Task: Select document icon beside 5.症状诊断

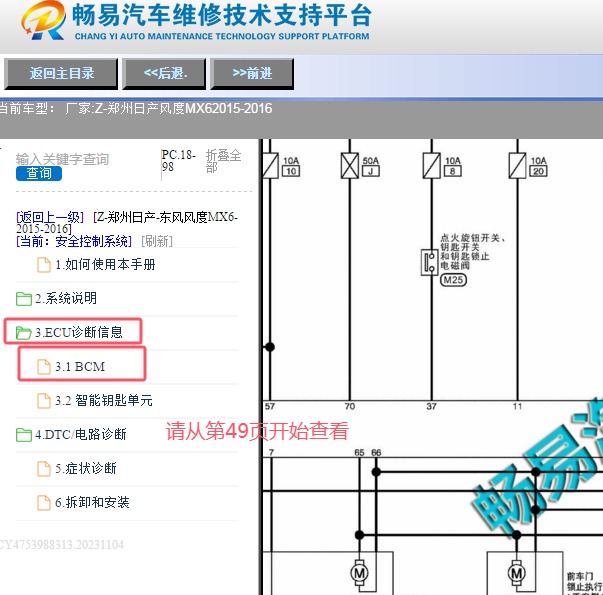Action: tap(43, 468)
